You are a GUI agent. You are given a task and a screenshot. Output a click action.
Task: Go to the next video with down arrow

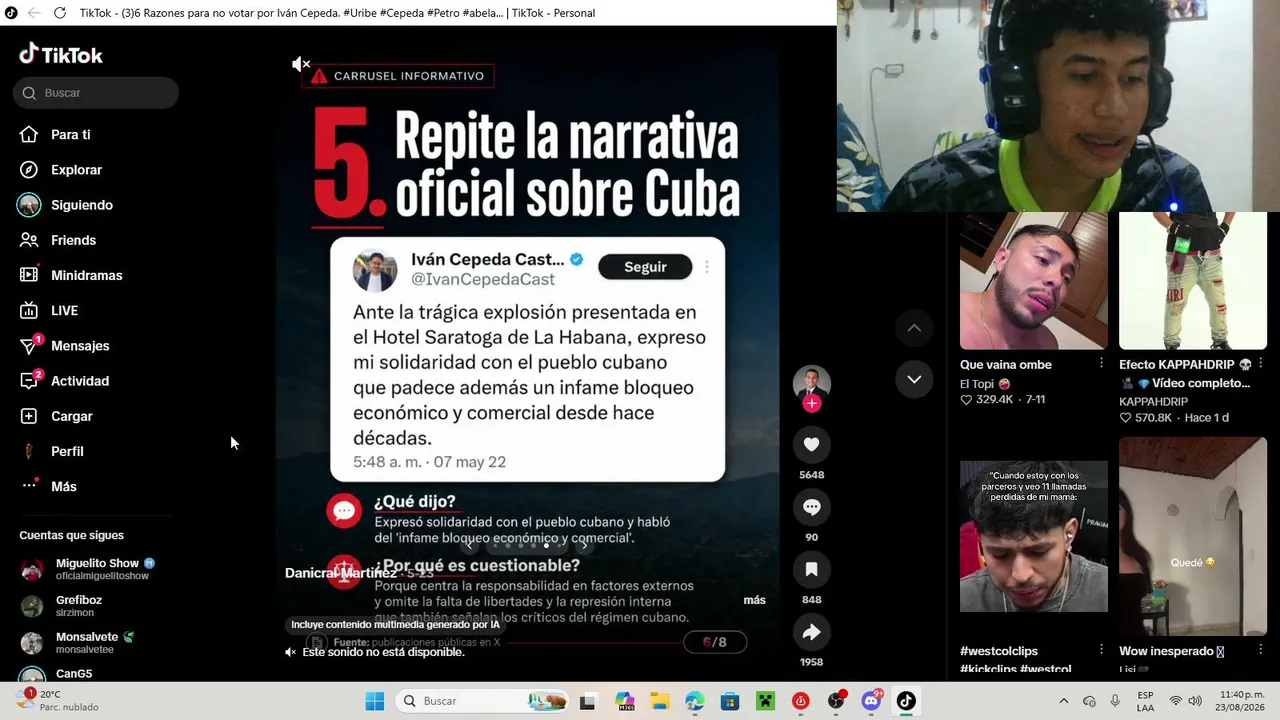coord(914,379)
